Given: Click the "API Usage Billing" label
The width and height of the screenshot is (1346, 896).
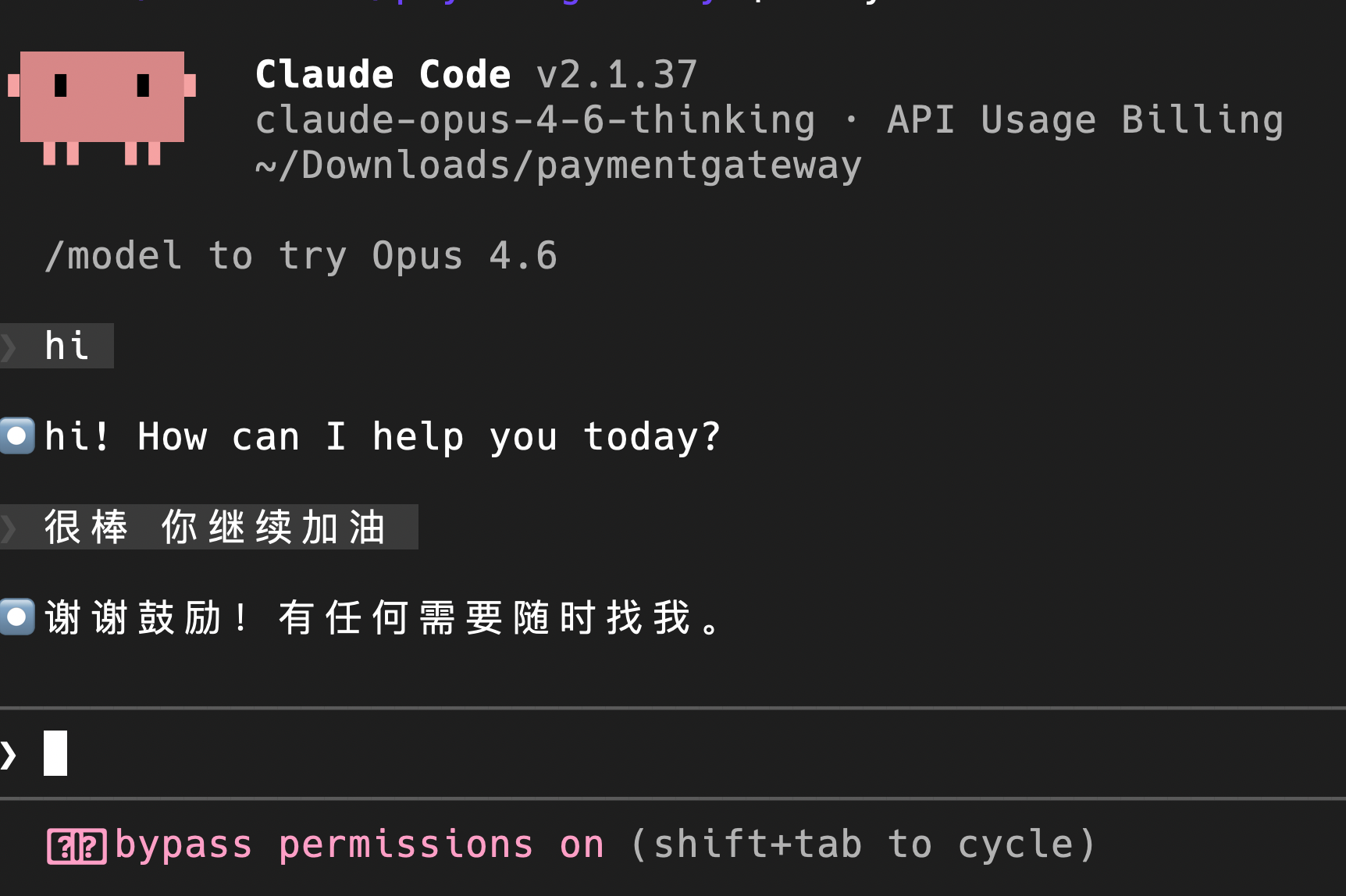Looking at the screenshot, I should (1085, 120).
